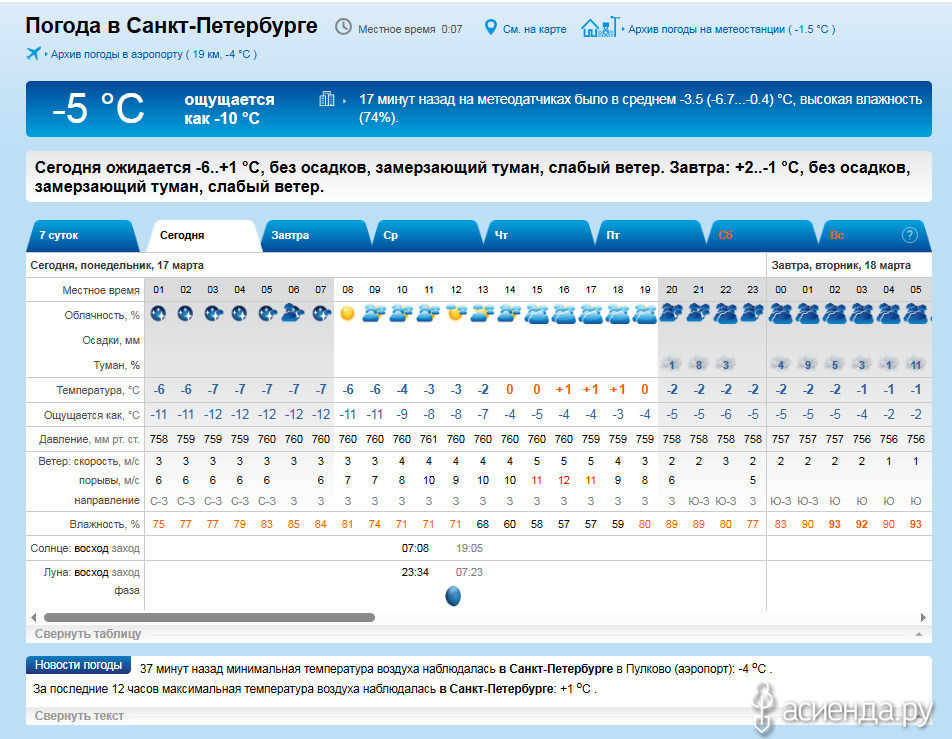Screen dimensions: 952x739
Task: Click cloudiness icon at hour 01 today
Action: coord(158,313)
